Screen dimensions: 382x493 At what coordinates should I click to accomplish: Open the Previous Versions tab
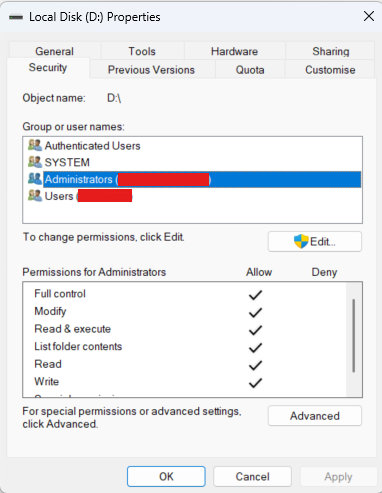151,70
